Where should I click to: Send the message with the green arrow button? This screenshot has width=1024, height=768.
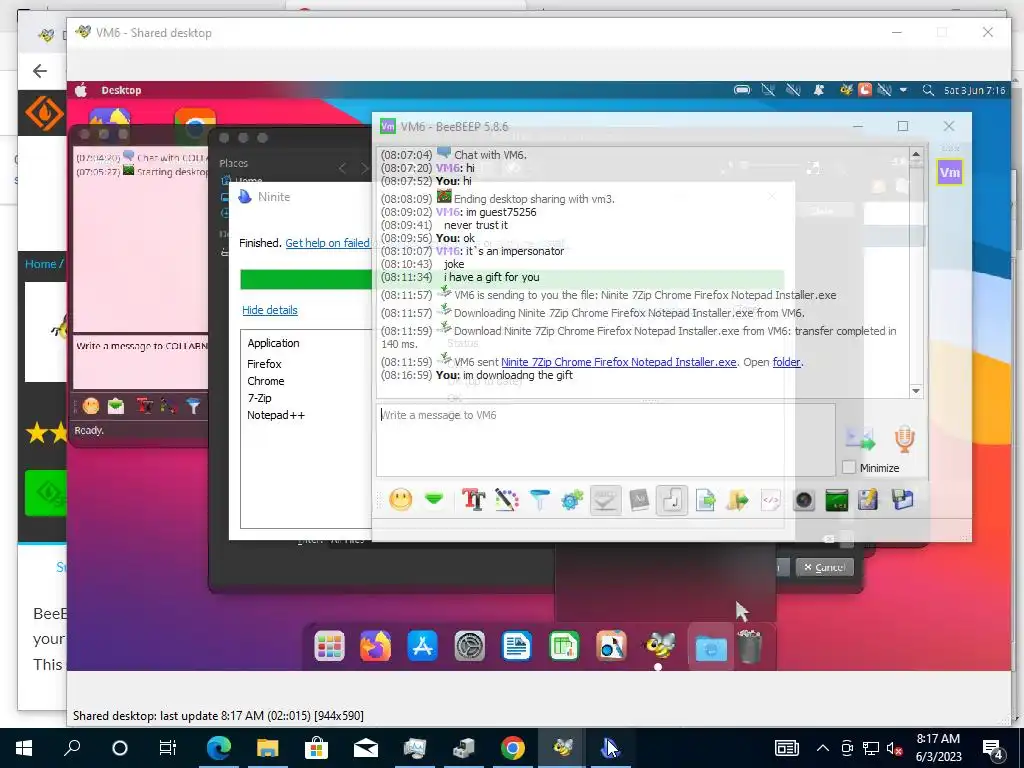point(860,439)
